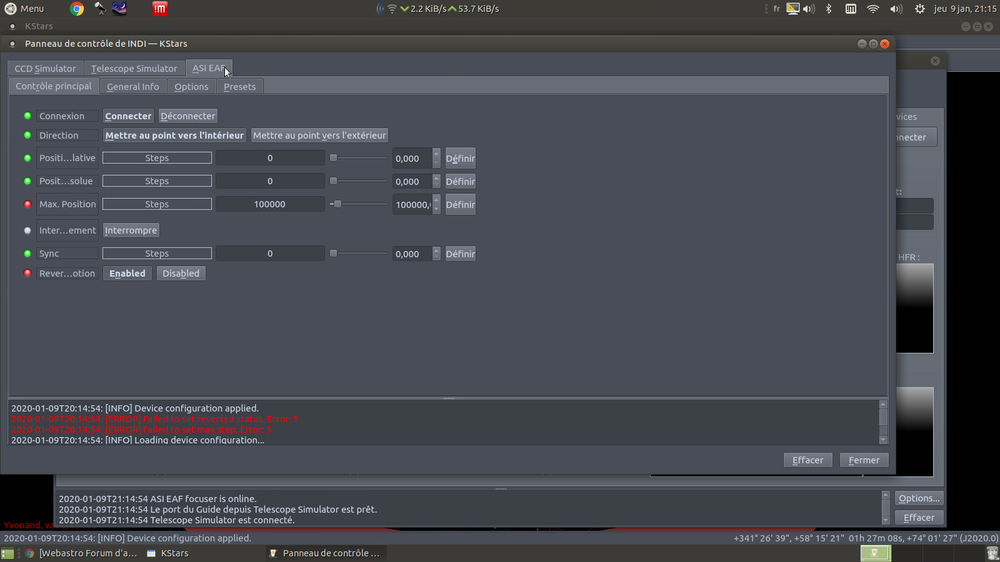Open the Wi-Fi network tray icon

pyautogui.click(x=872, y=8)
